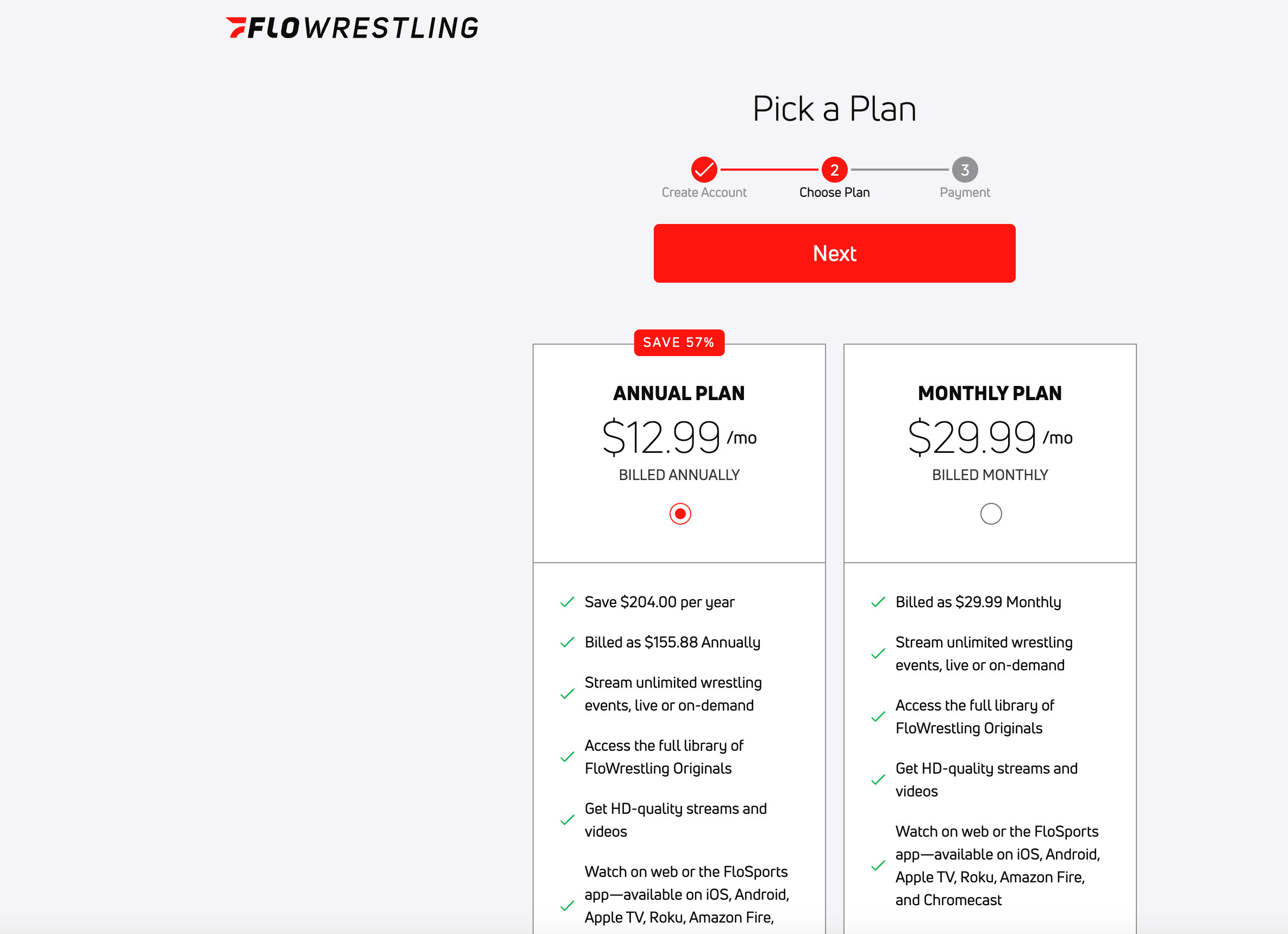Click the green checkmark beside Save $204.00
This screenshot has width=1288, height=934.
pyautogui.click(x=567, y=602)
